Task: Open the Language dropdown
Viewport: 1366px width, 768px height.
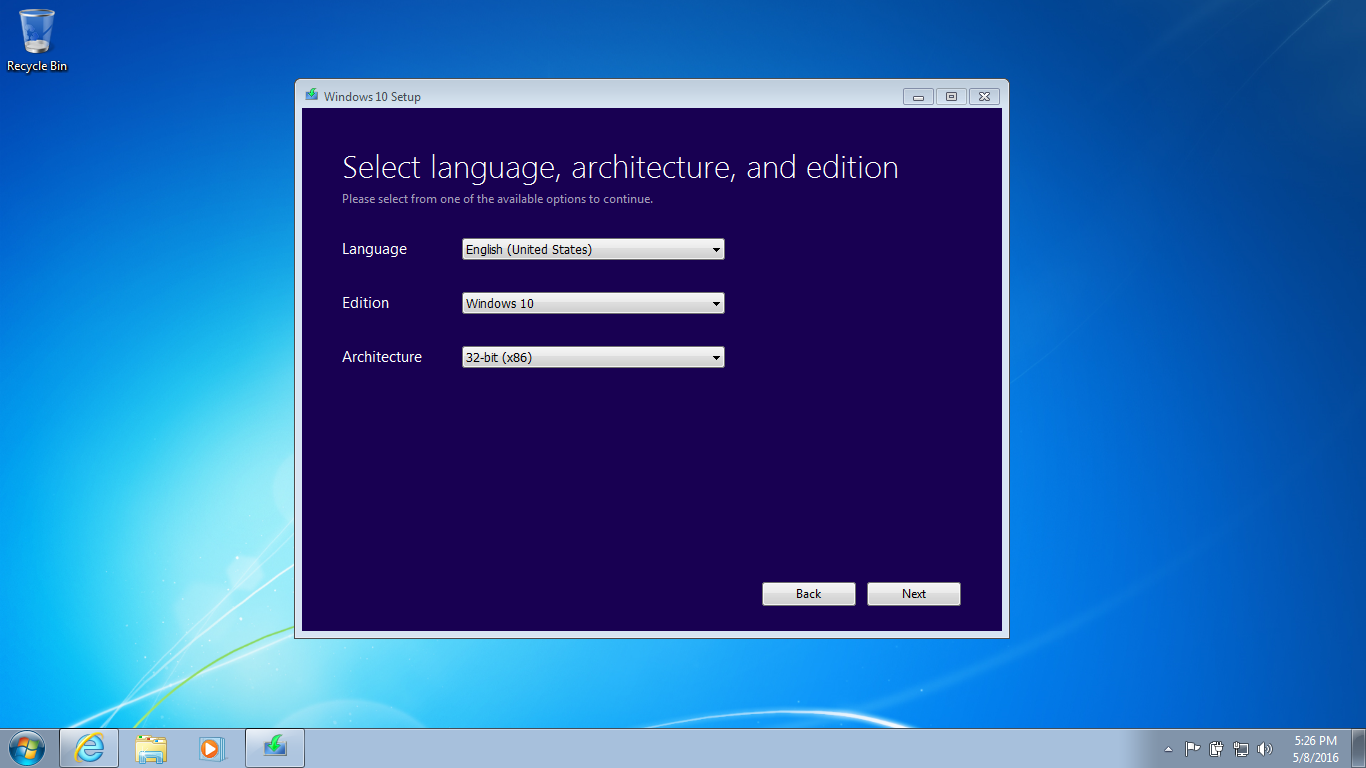Action: 593,249
